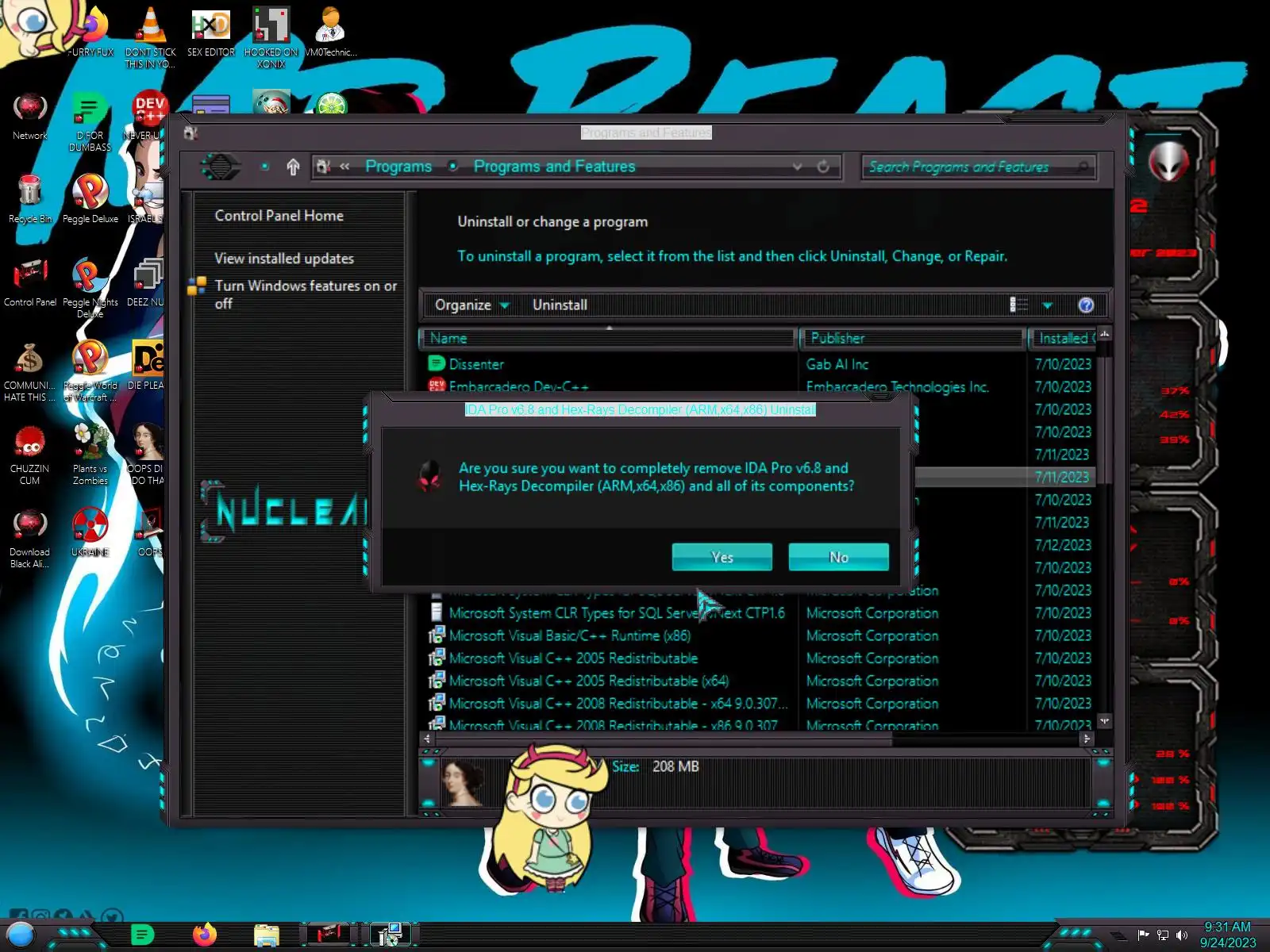Switch to the uninstaller taskbar button

tap(390, 935)
